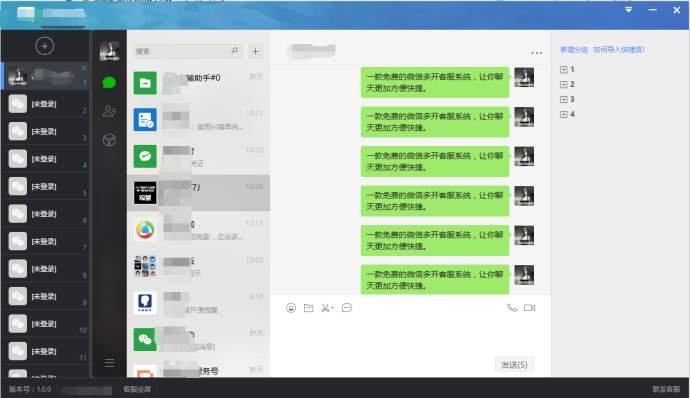Open the chat with the blue document-check avatar
Viewport: 690px width, 398px height.
pyautogui.click(x=198, y=120)
